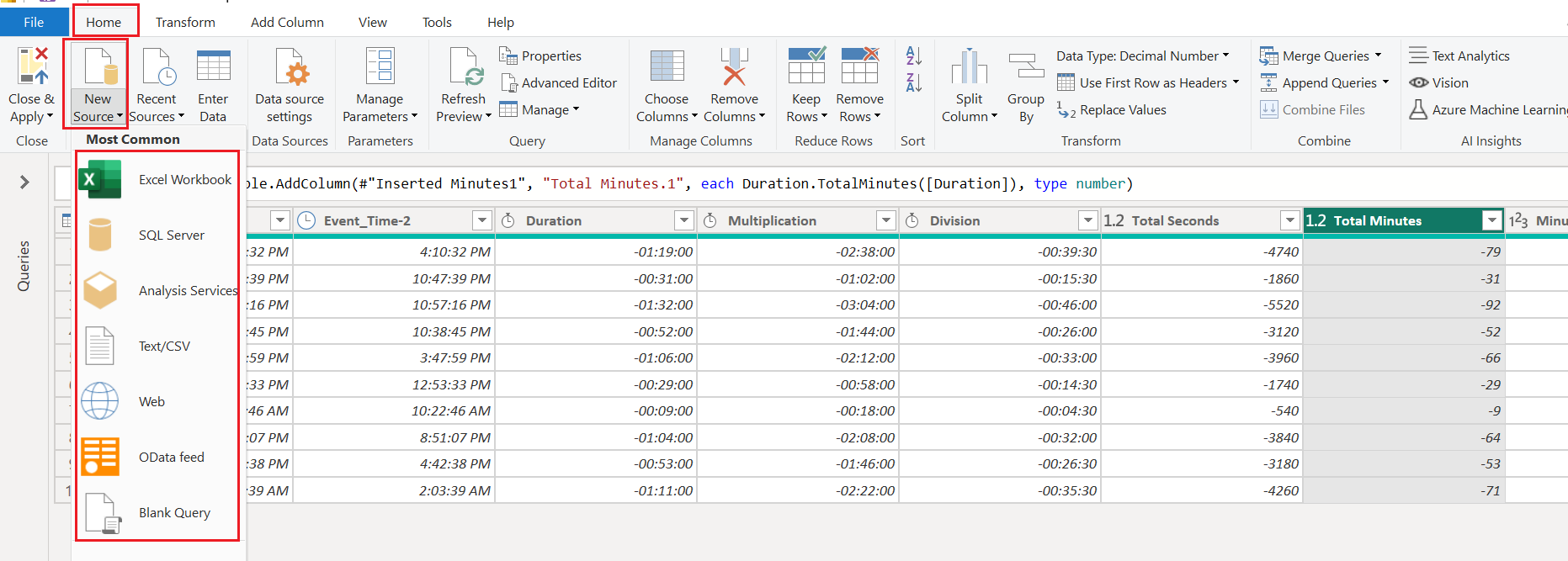Click the Refresh Preview icon
Screen dimensions: 1568x561
465,66
